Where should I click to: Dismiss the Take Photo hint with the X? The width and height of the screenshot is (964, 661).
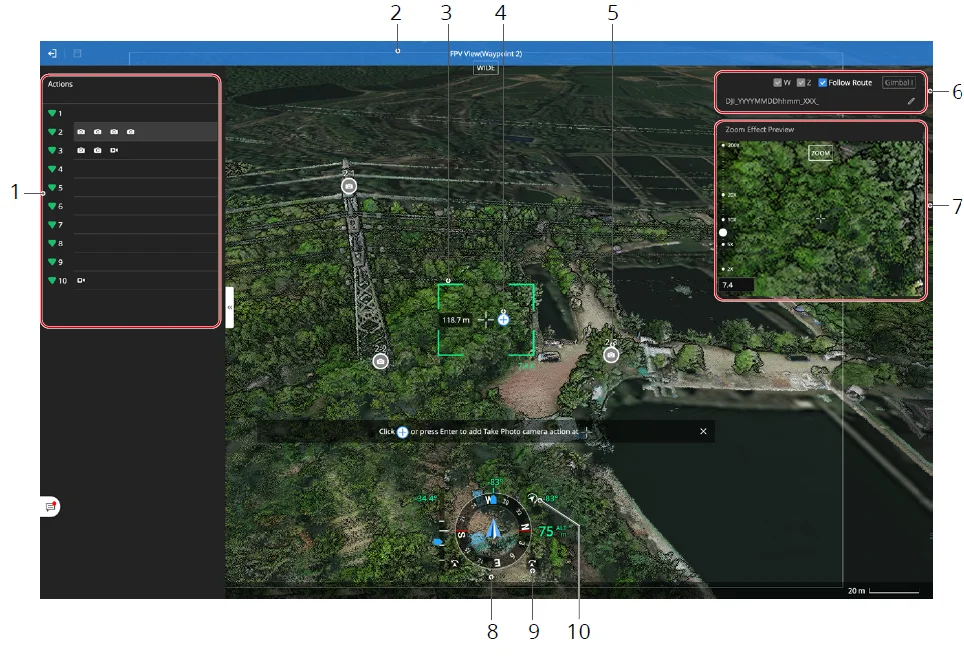tap(703, 431)
